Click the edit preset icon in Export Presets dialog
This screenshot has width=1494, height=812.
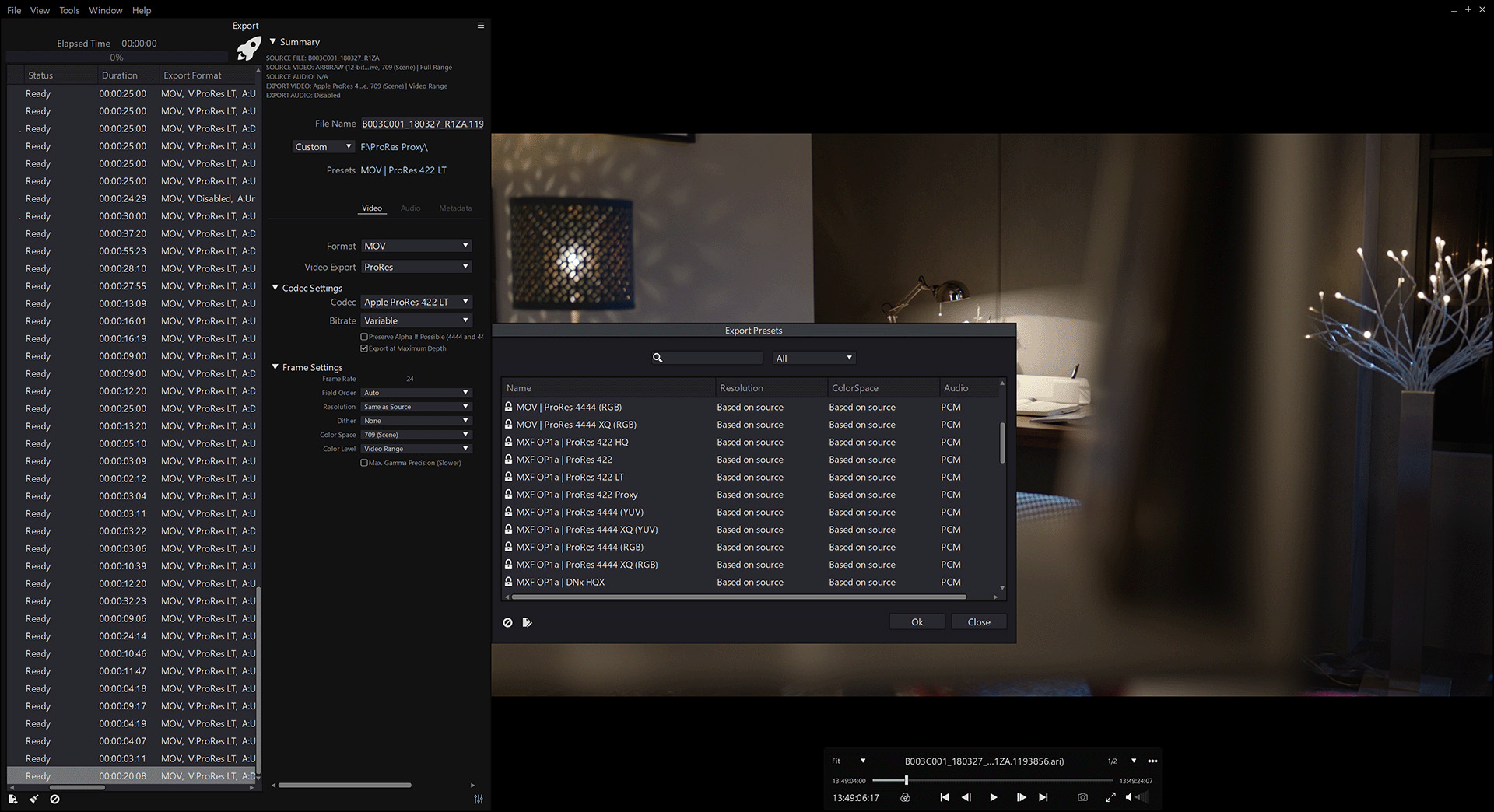coord(528,622)
